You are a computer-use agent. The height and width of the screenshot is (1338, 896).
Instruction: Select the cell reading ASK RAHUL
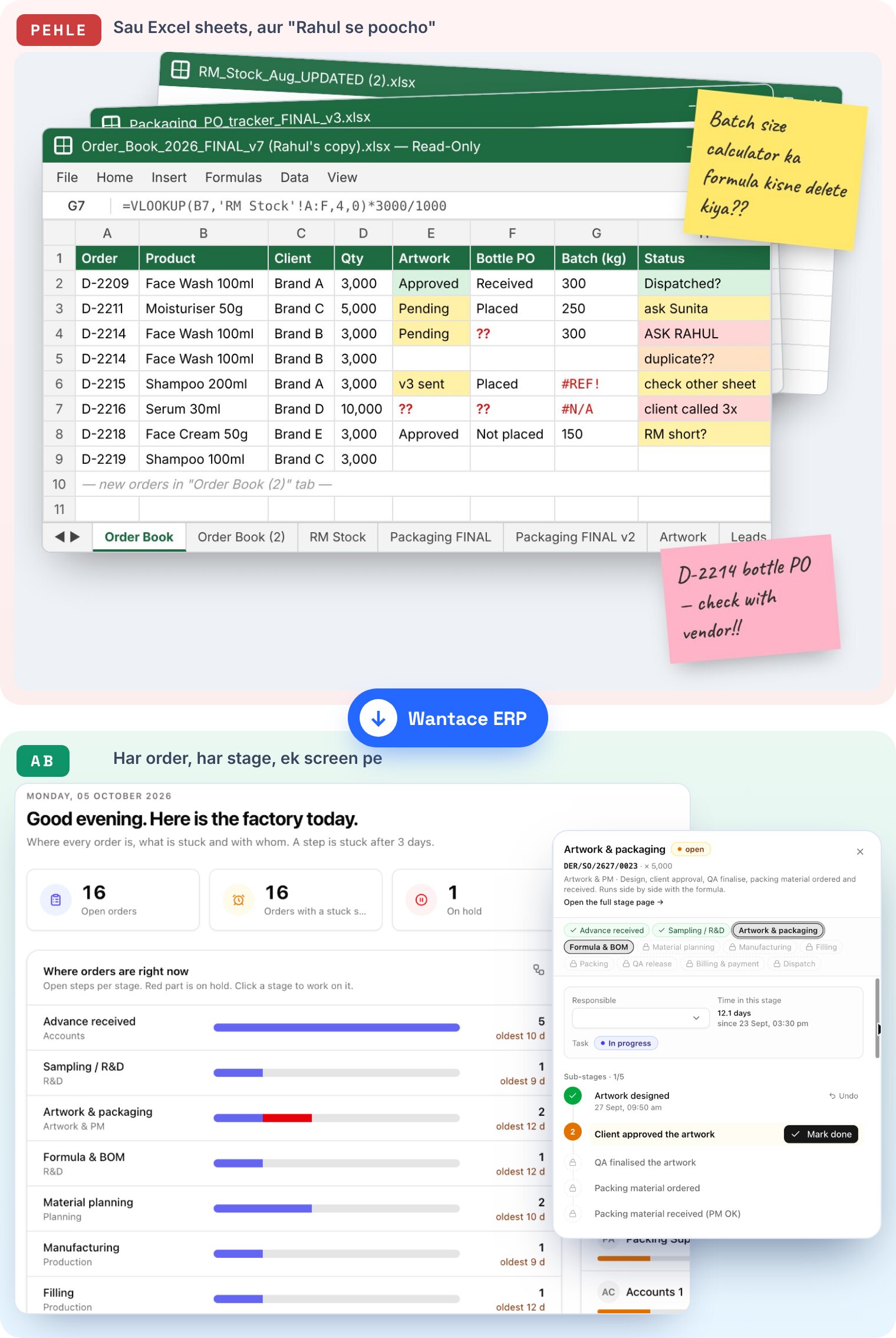pos(704,334)
